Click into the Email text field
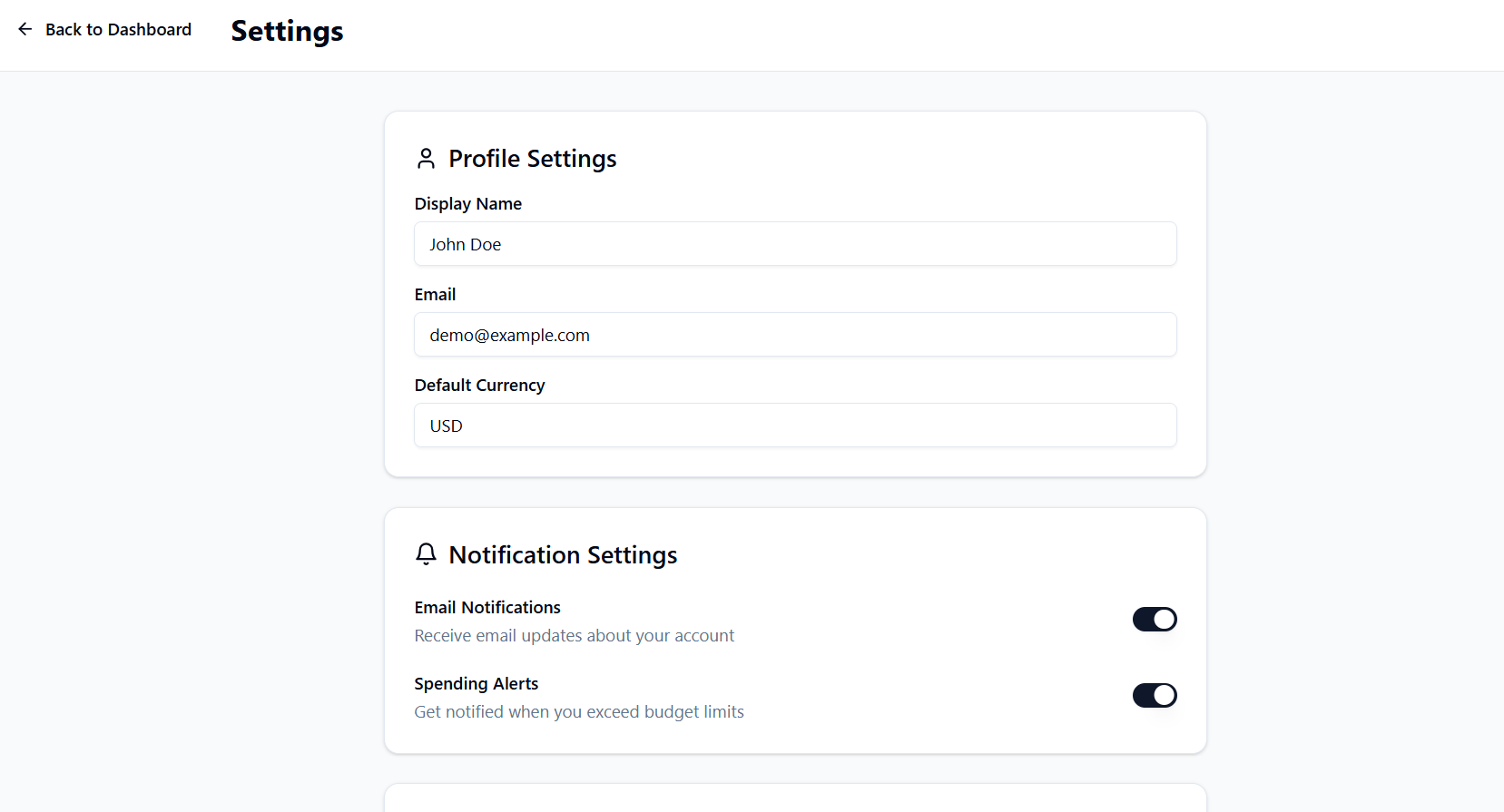Viewport: 1504px width, 812px height. pos(795,335)
